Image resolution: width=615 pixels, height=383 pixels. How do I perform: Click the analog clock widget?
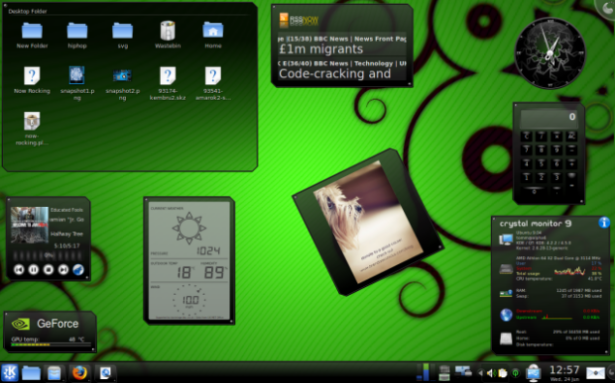click(549, 53)
